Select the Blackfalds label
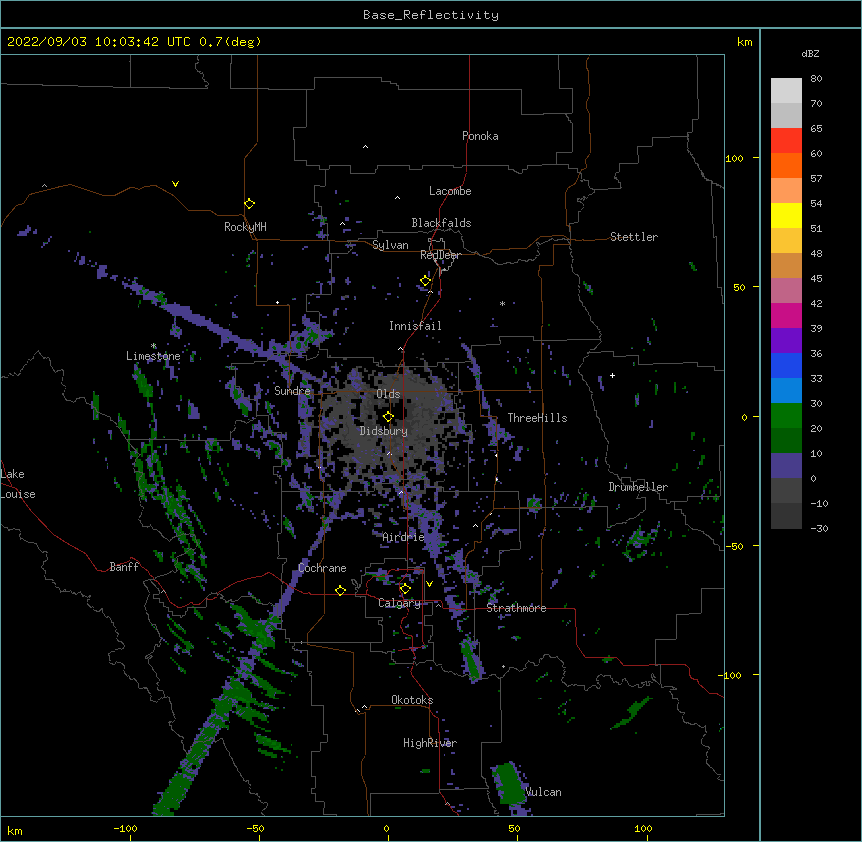The image size is (862, 842). click(x=441, y=223)
